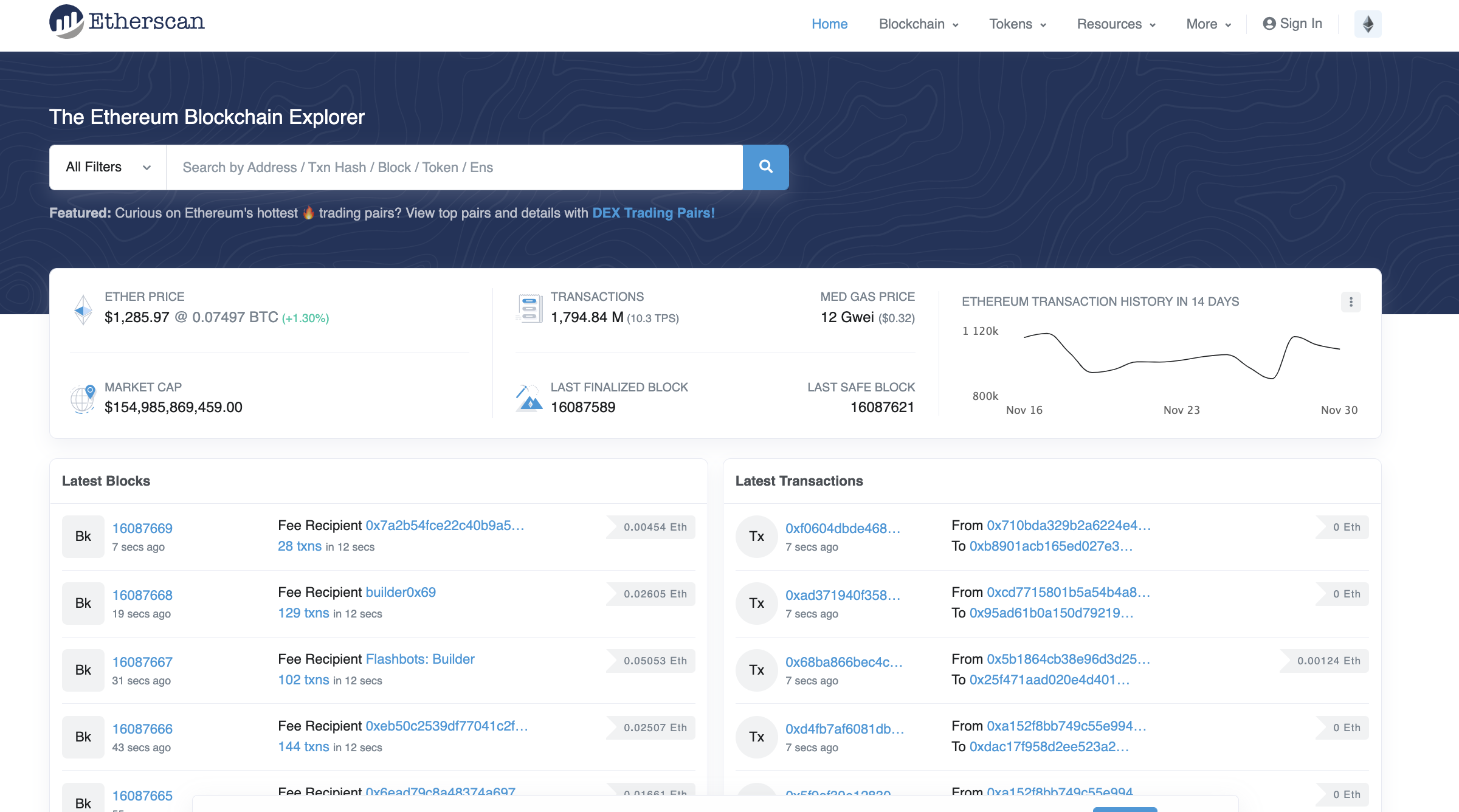
Task: Open the DEX Trading Pairs link
Action: pos(654,213)
